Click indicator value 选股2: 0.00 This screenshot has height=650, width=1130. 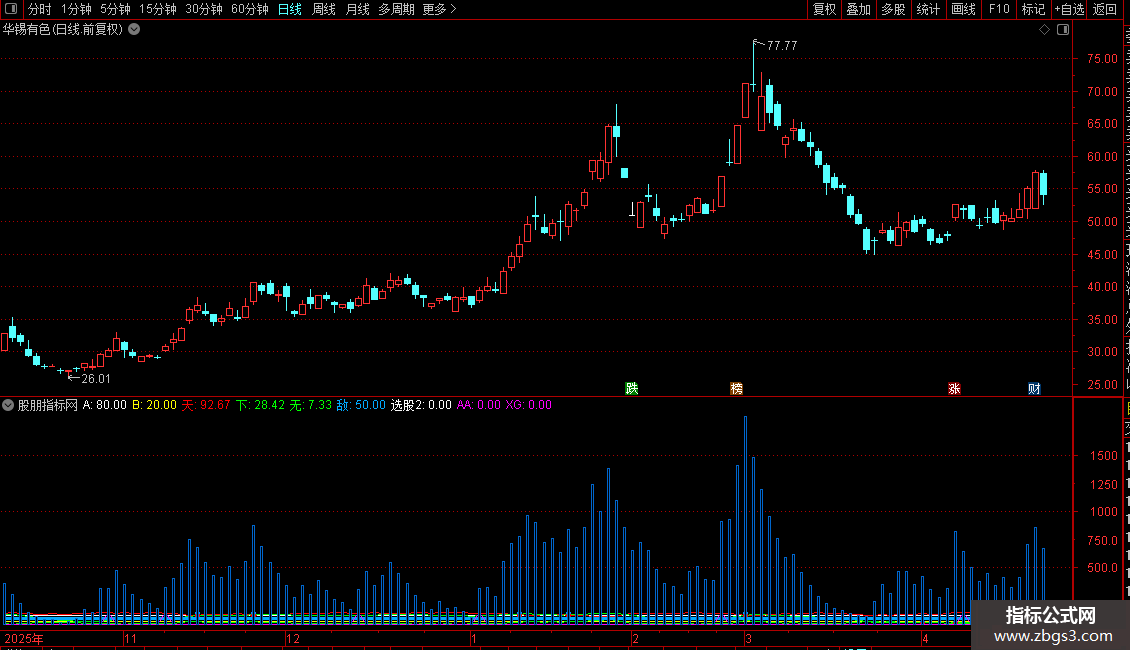[421, 405]
